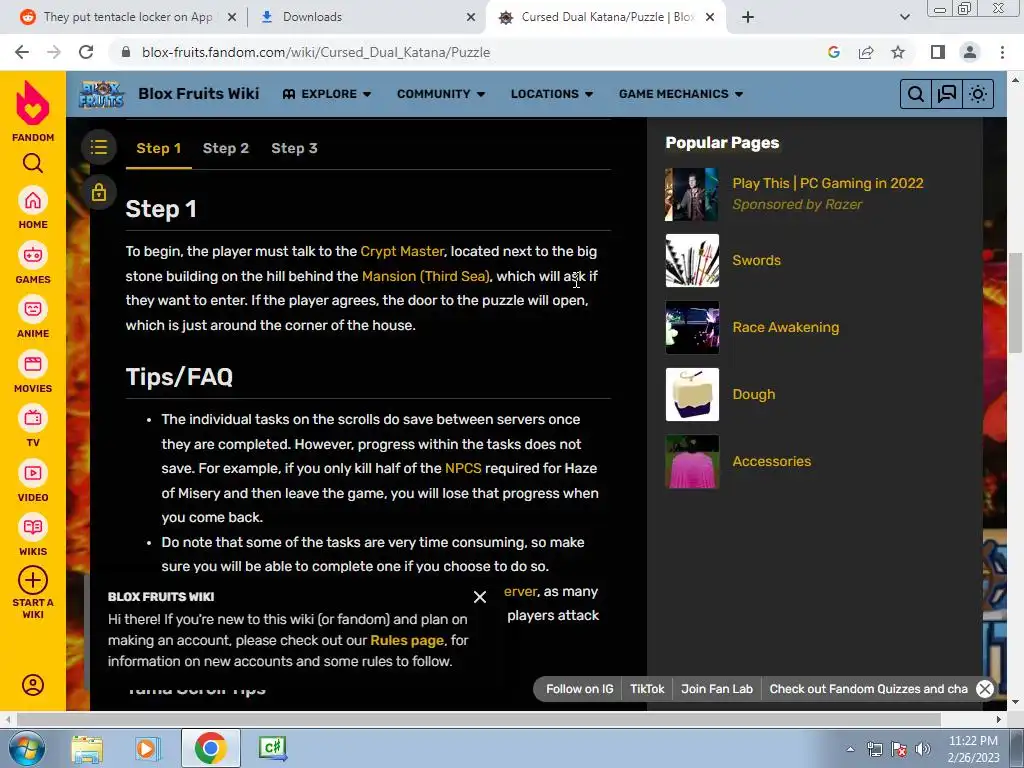Open the Wikis section in sidebar
Image resolution: width=1024 pixels, height=768 pixels.
pos(33,535)
